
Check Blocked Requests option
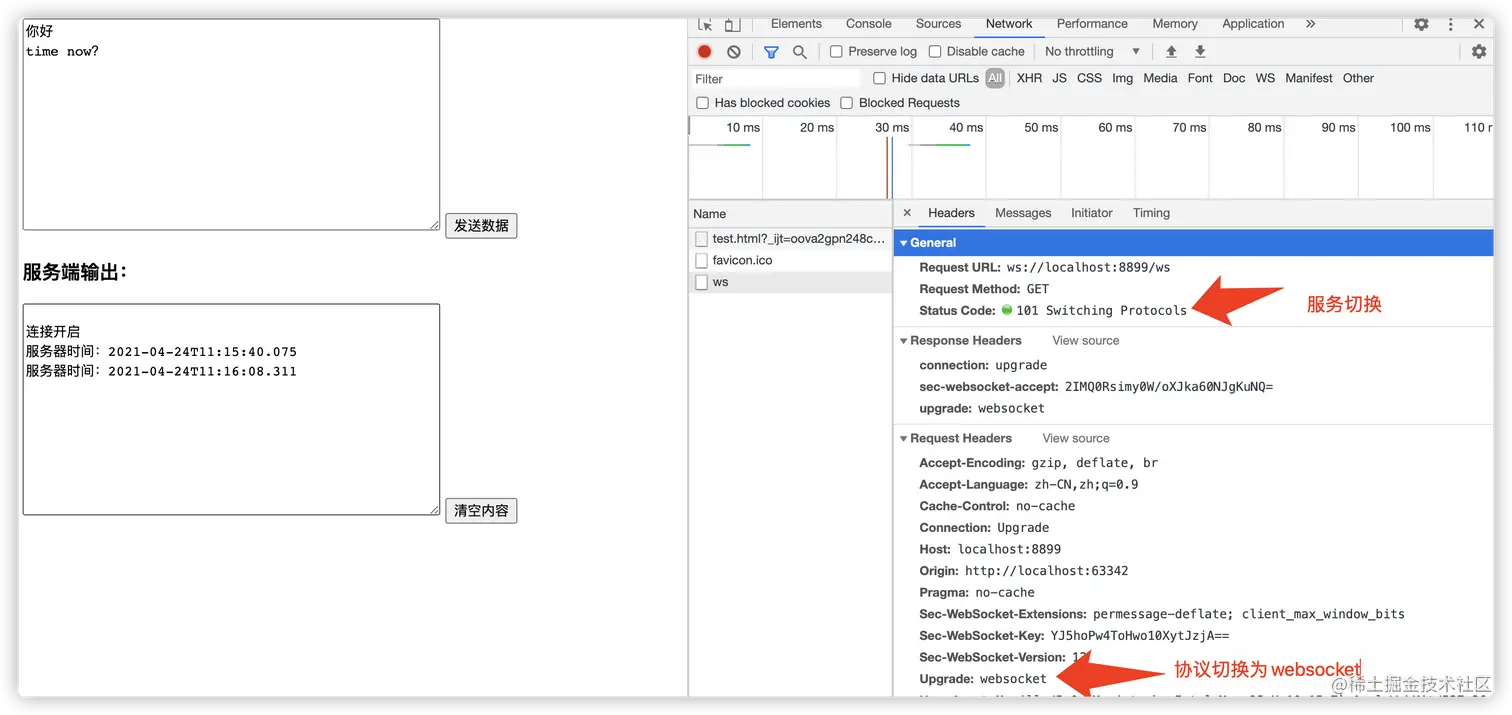pyautogui.click(x=847, y=103)
